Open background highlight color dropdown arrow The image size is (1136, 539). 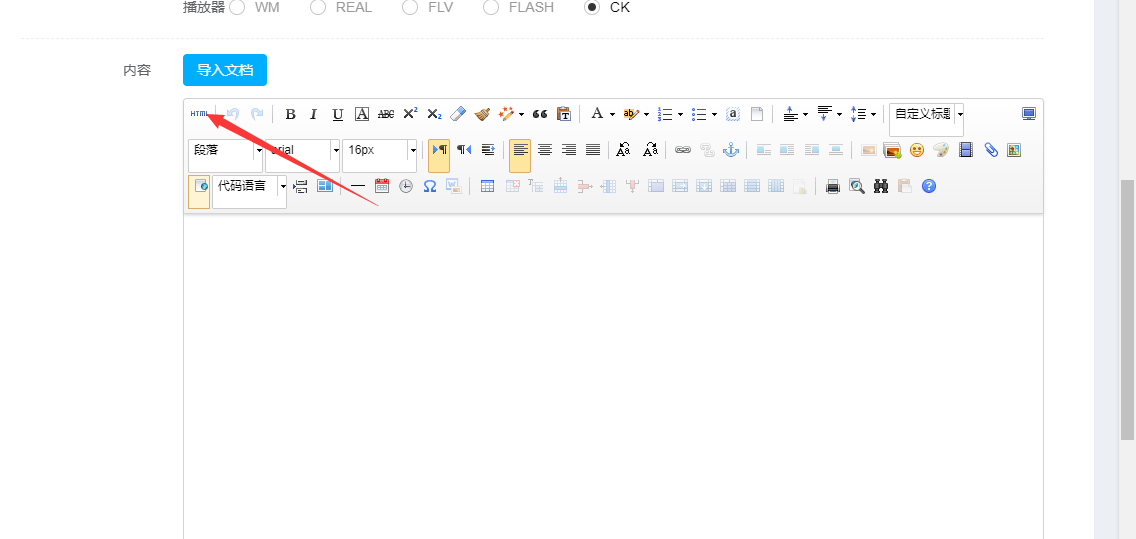(x=646, y=114)
